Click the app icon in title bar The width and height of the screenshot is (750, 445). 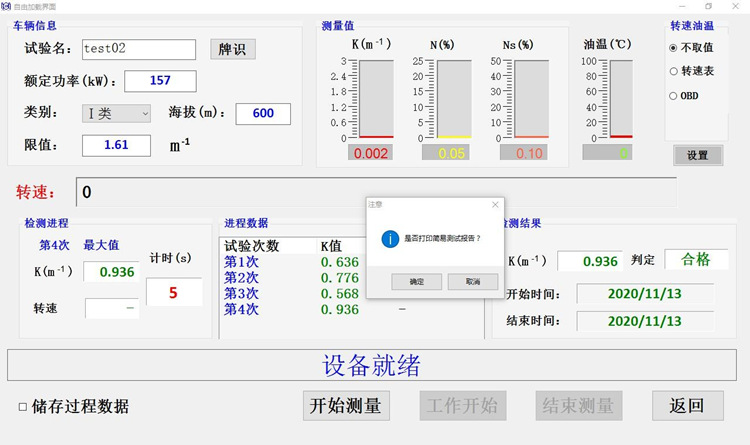[x=6, y=6]
